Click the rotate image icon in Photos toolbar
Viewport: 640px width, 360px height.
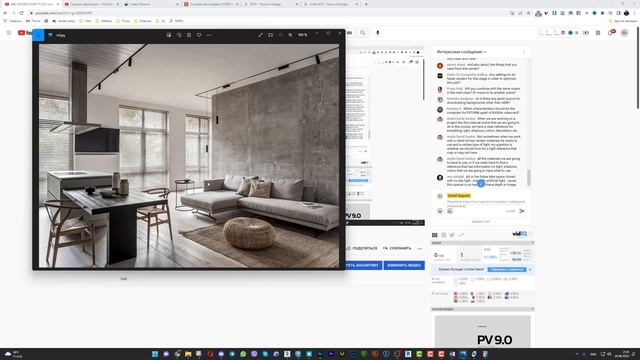179,35
